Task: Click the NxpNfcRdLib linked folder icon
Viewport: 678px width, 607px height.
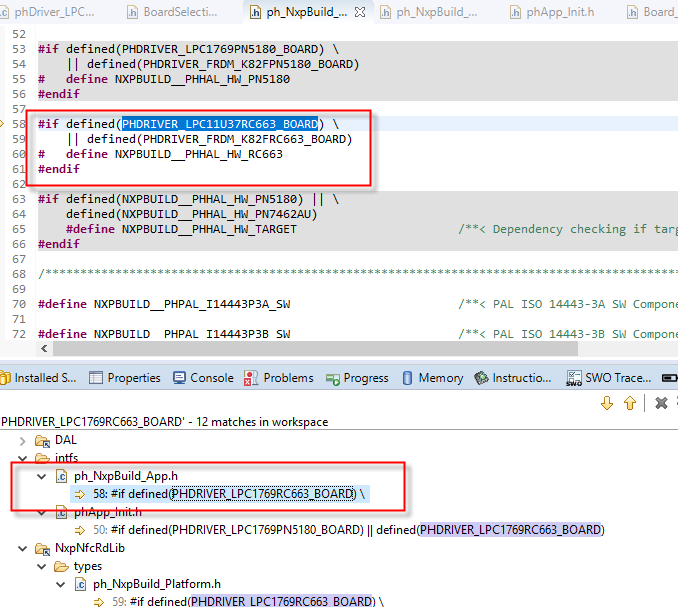Action: (x=42, y=549)
